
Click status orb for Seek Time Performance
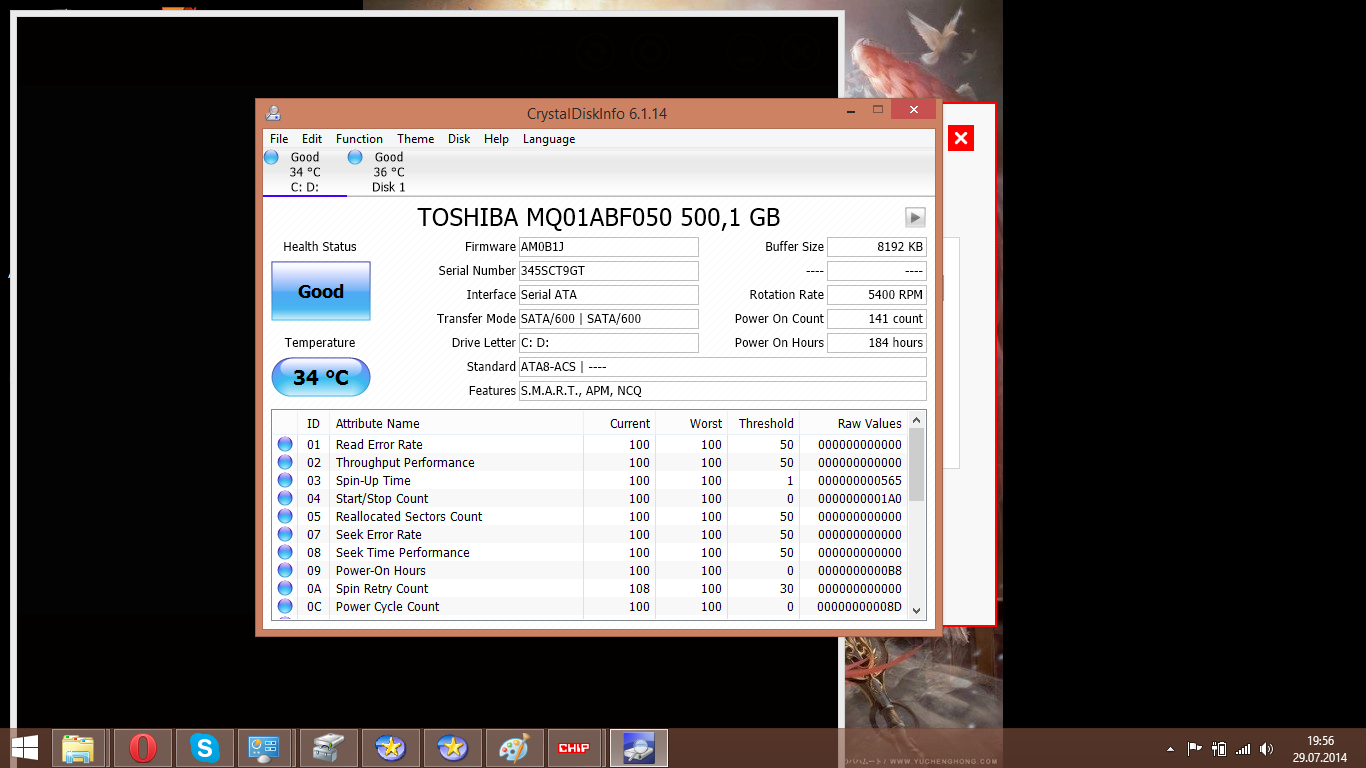tap(285, 552)
